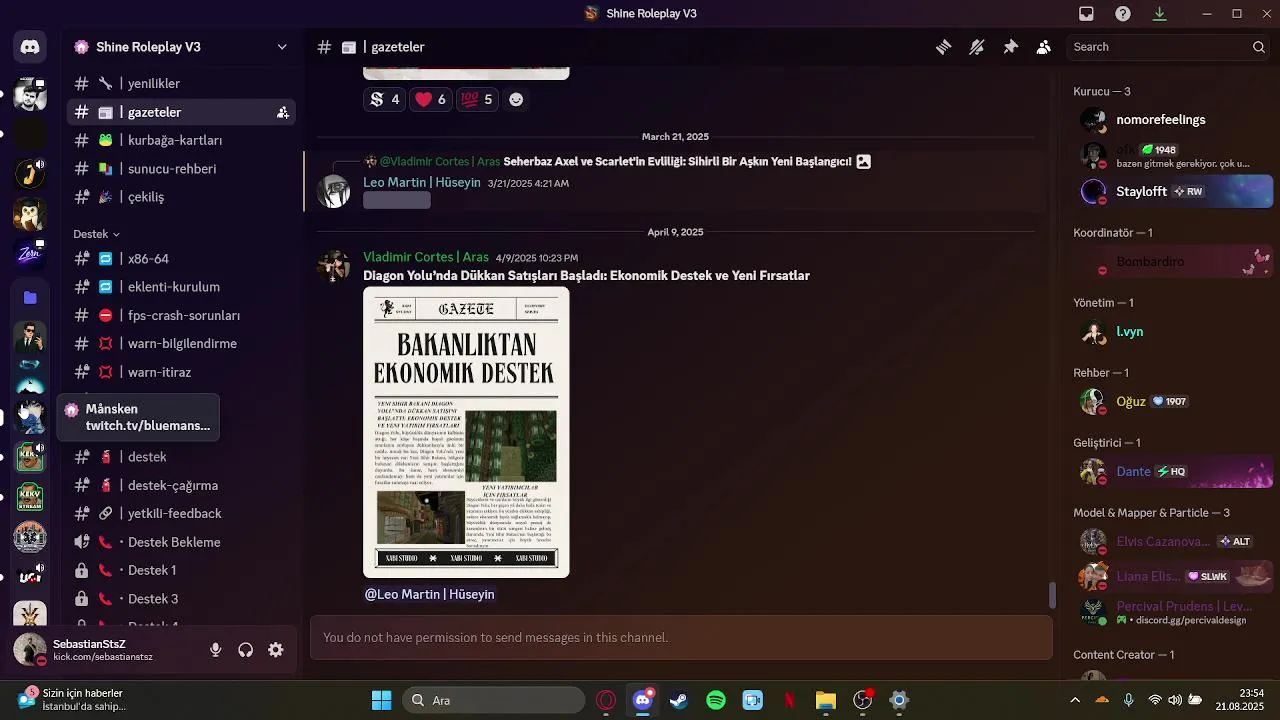
Task: Open Spotify from taskbar
Action: pos(716,700)
